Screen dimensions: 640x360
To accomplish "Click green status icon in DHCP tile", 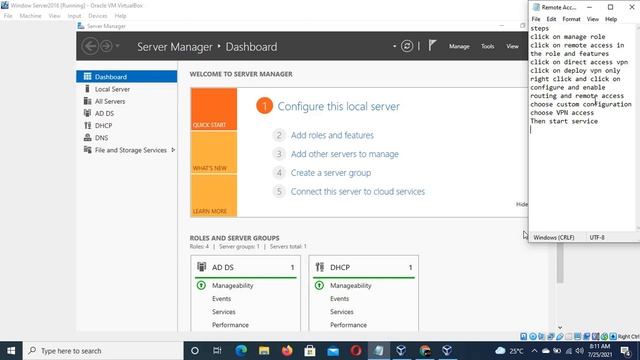I will 319,285.
